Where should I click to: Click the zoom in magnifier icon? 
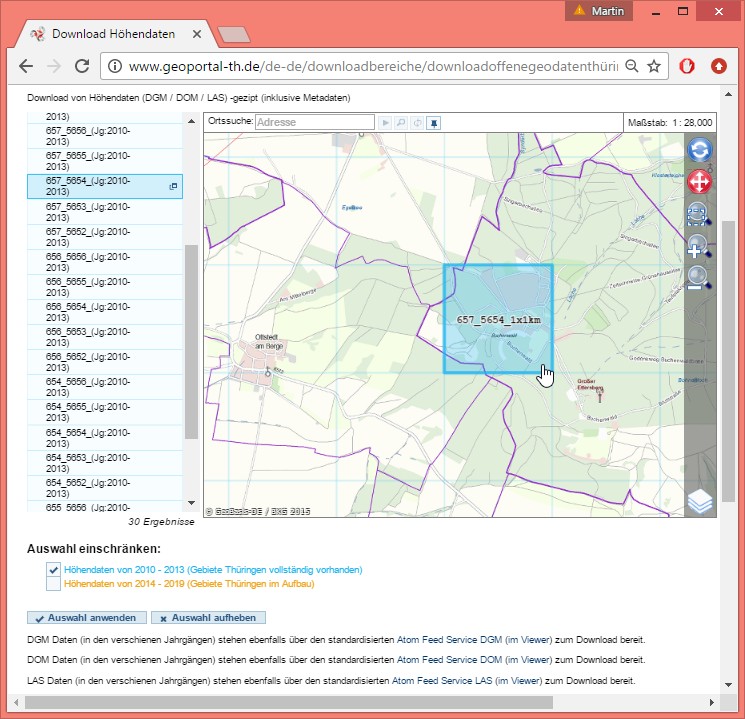click(x=698, y=248)
